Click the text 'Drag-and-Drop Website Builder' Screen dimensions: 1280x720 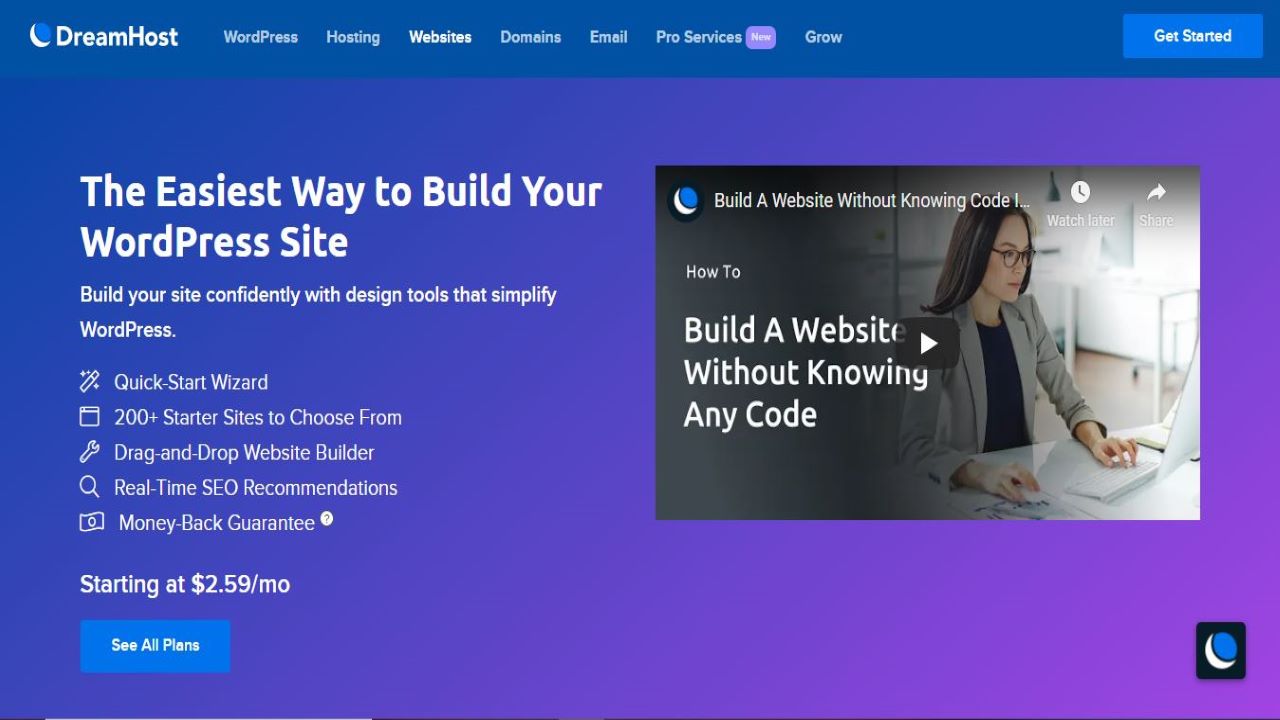click(244, 452)
